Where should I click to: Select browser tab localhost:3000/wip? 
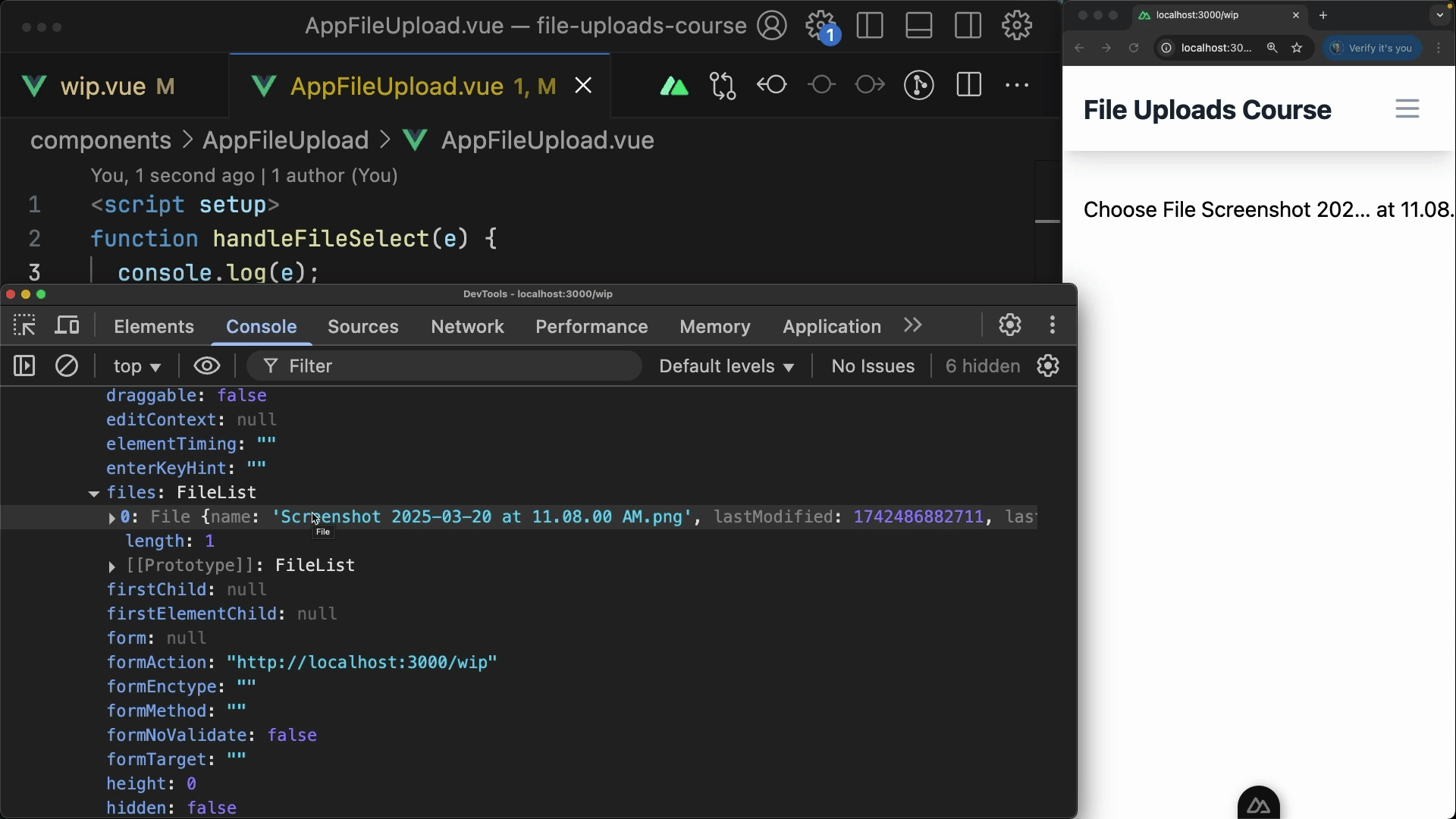1219,15
